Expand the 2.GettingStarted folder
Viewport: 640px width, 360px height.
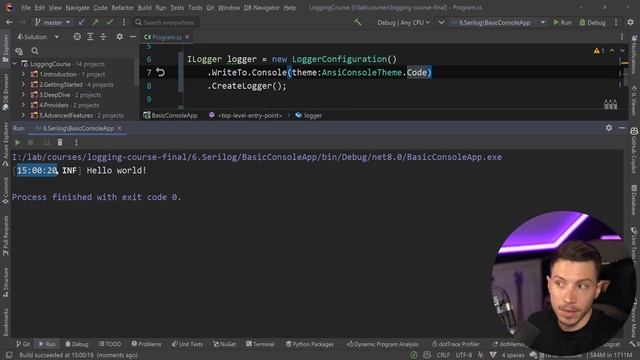point(23,84)
